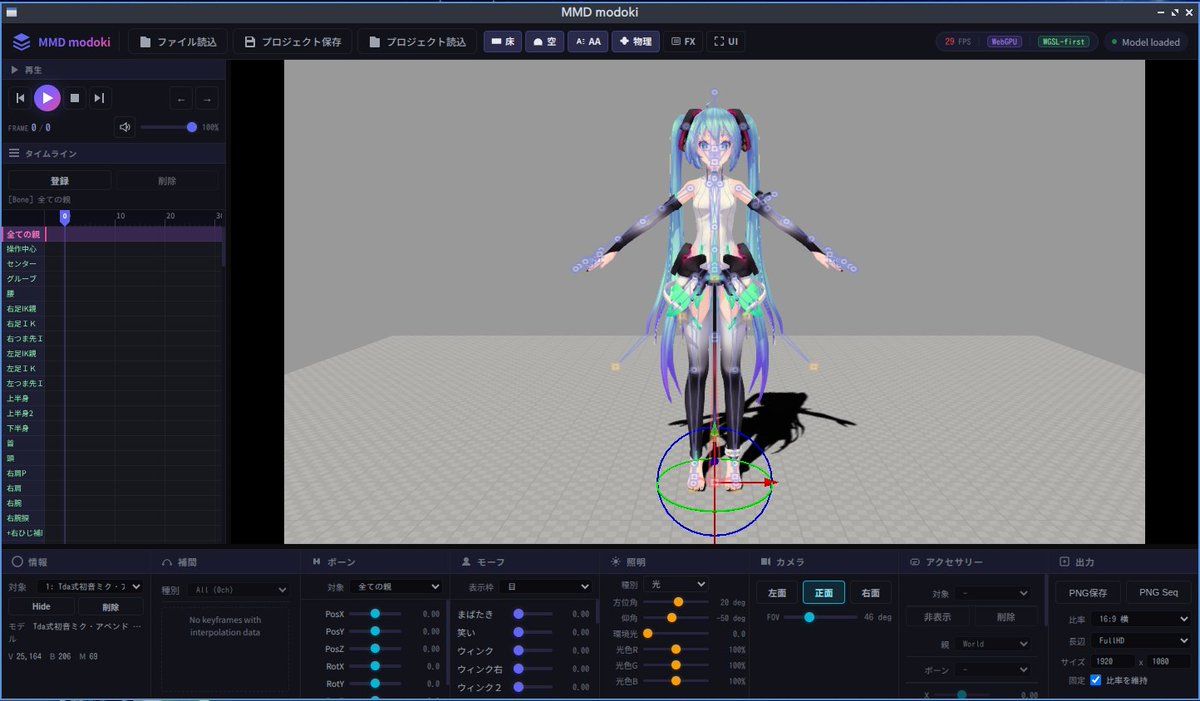1200x701 pixels.
Task: Adjust the PosX bone slider
Action: pos(376,614)
